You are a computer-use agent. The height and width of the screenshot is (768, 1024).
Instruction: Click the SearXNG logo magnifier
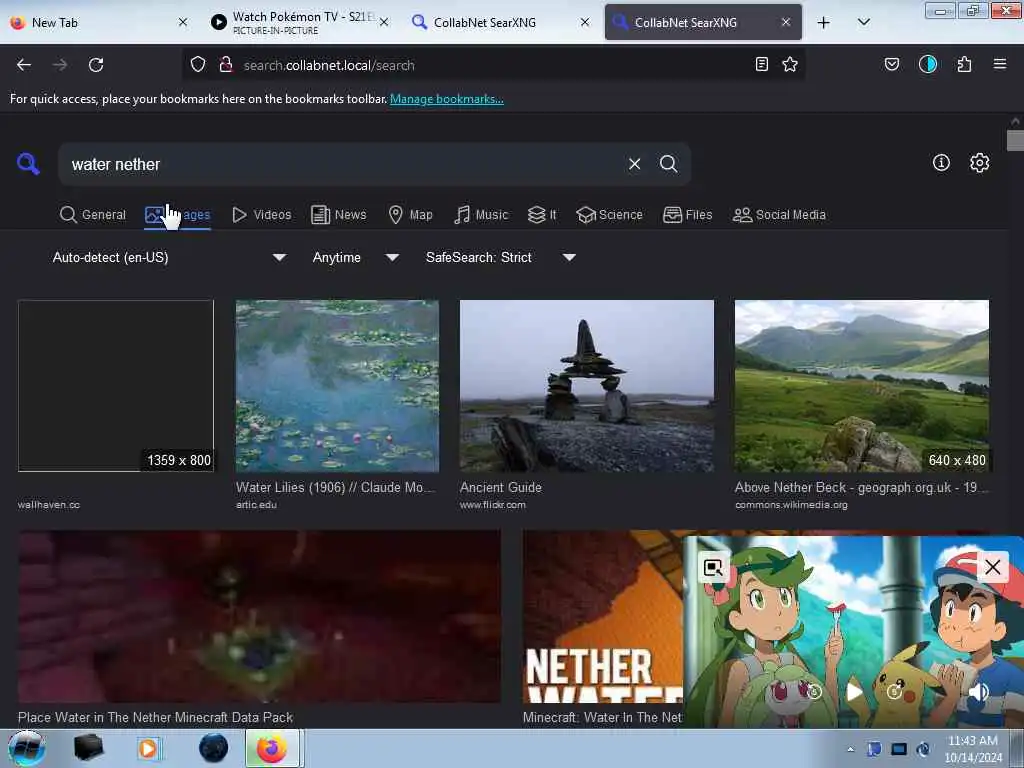pyautogui.click(x=28, y=163)
